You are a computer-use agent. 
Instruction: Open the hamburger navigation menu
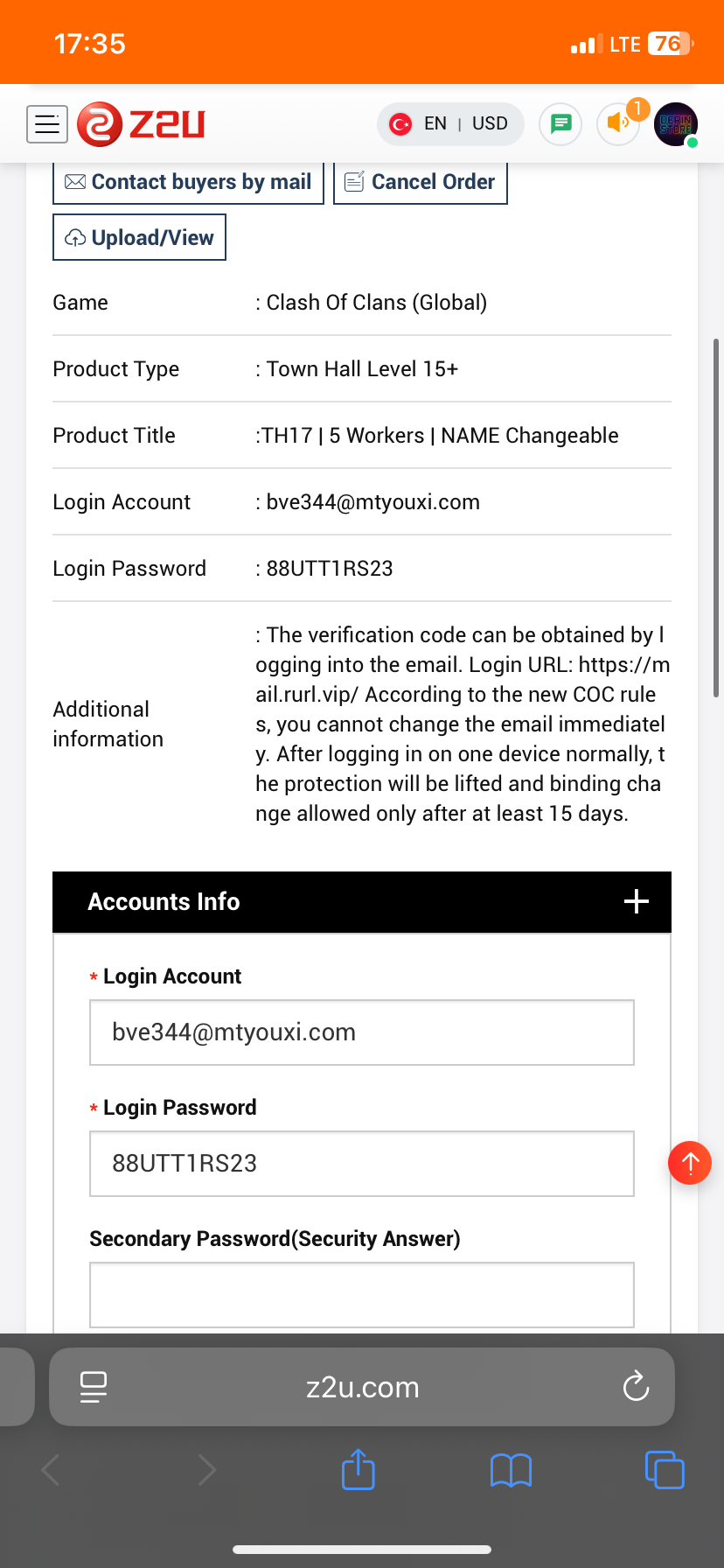47,124
